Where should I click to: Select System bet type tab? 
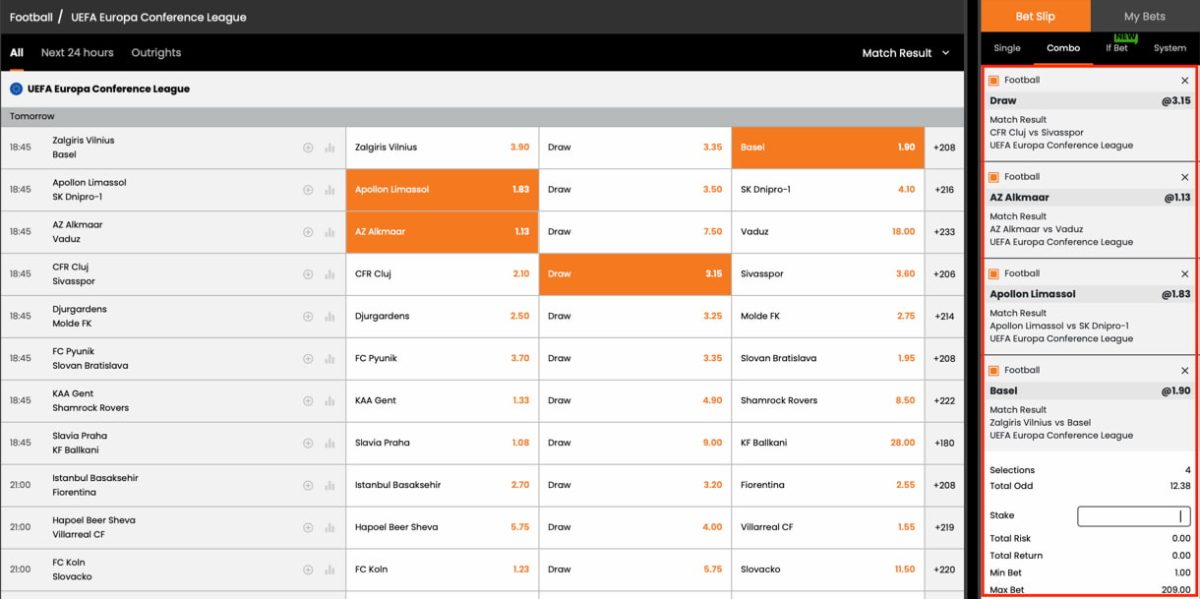pos(1170,48)
